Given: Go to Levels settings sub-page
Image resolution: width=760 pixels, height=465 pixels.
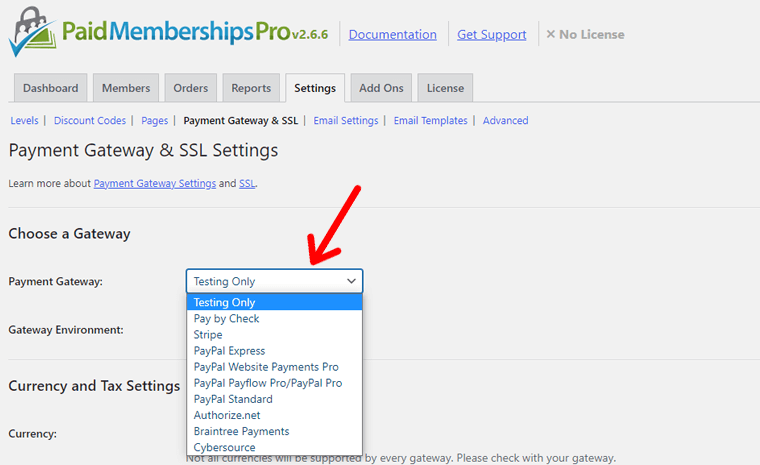Looking at the screenshot, I should click(24, 120).
